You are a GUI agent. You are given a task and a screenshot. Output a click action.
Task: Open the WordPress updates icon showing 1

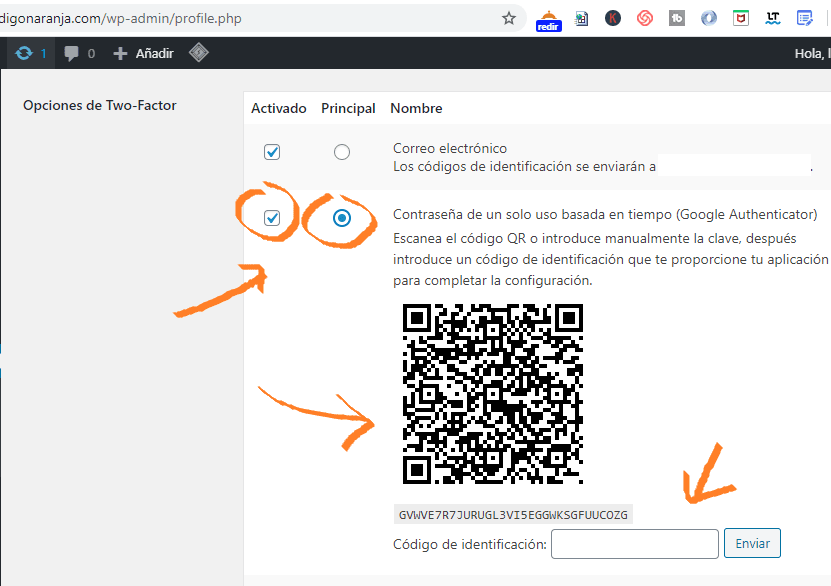tap(31, 53)
